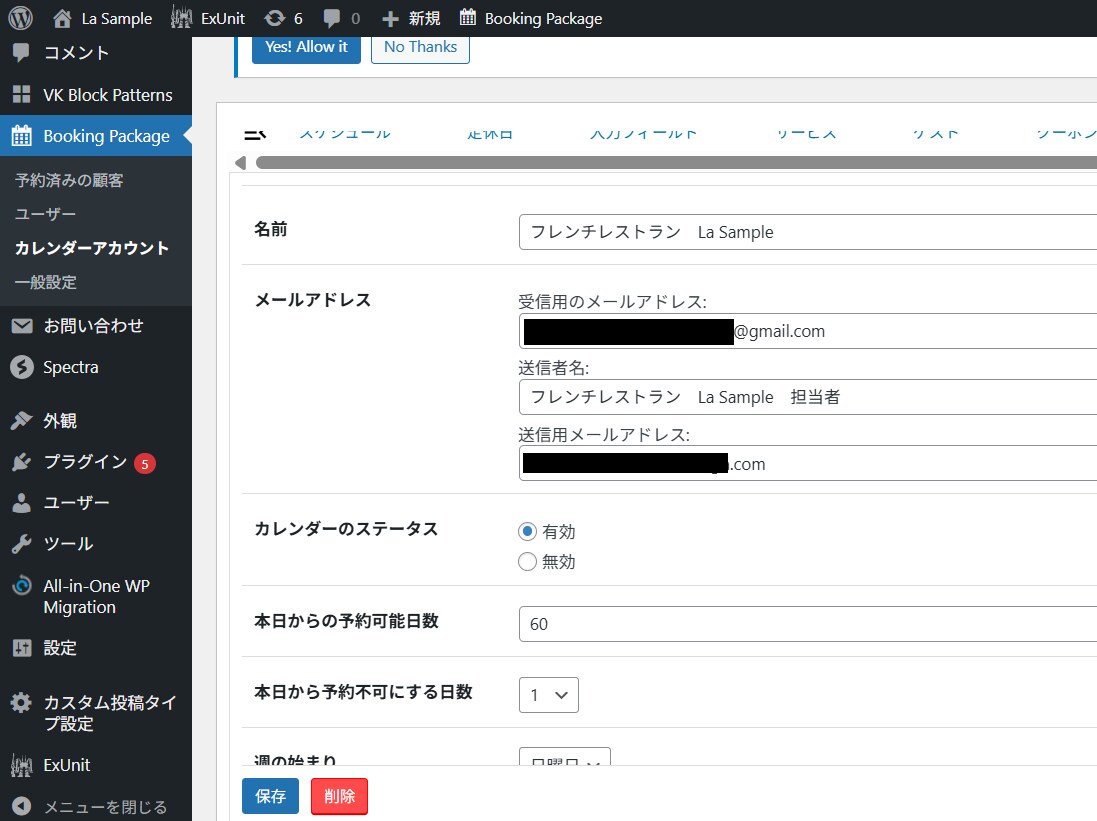The width and height of the screenshot is (1097, 821).
Task: Open All-in-One WP Migration menu
Action: click(x=96, y=596)
